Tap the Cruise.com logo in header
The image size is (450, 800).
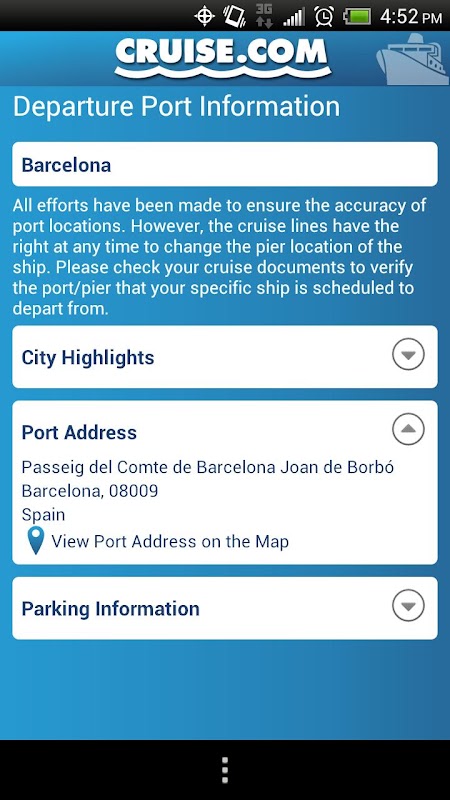223,57
